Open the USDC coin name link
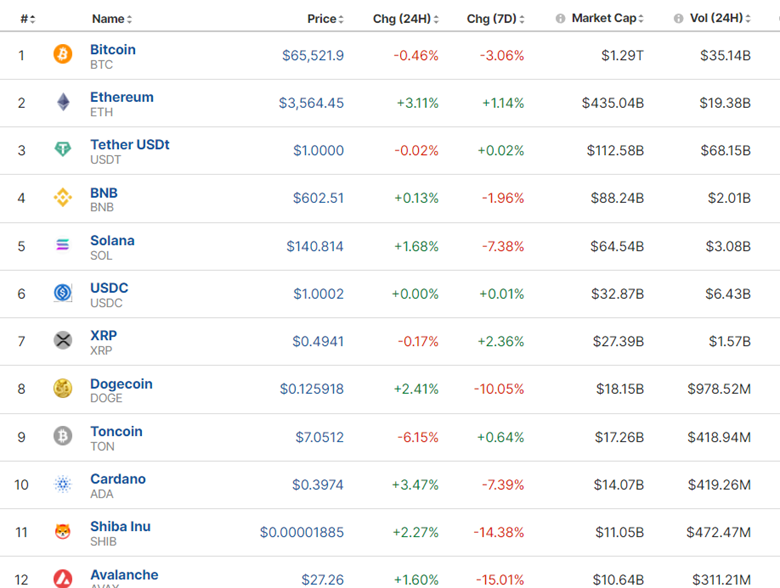 [x=109, y=288]
